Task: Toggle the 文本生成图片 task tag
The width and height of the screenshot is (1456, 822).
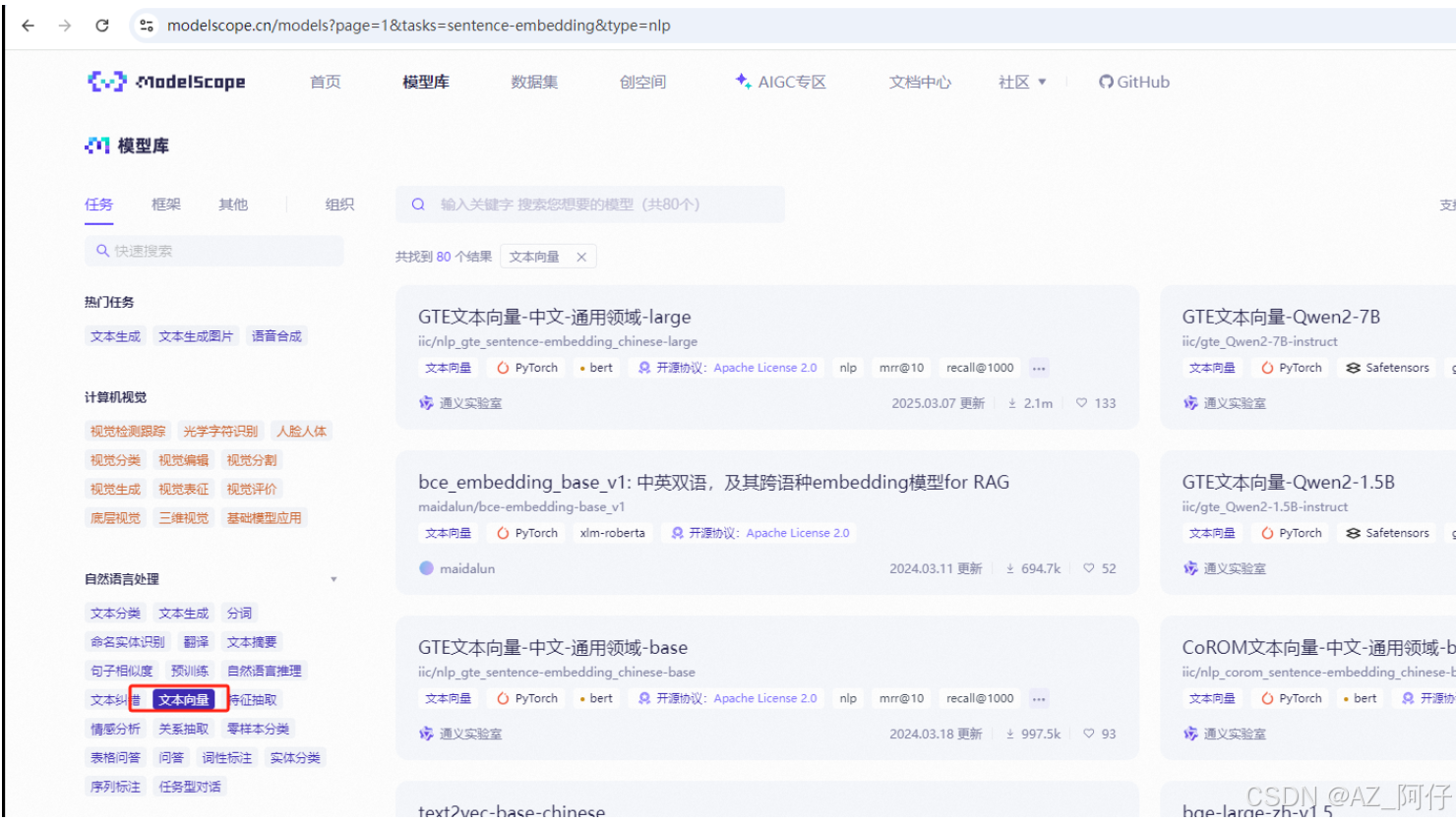Action: pyautogui.click(x=196, y=336)
